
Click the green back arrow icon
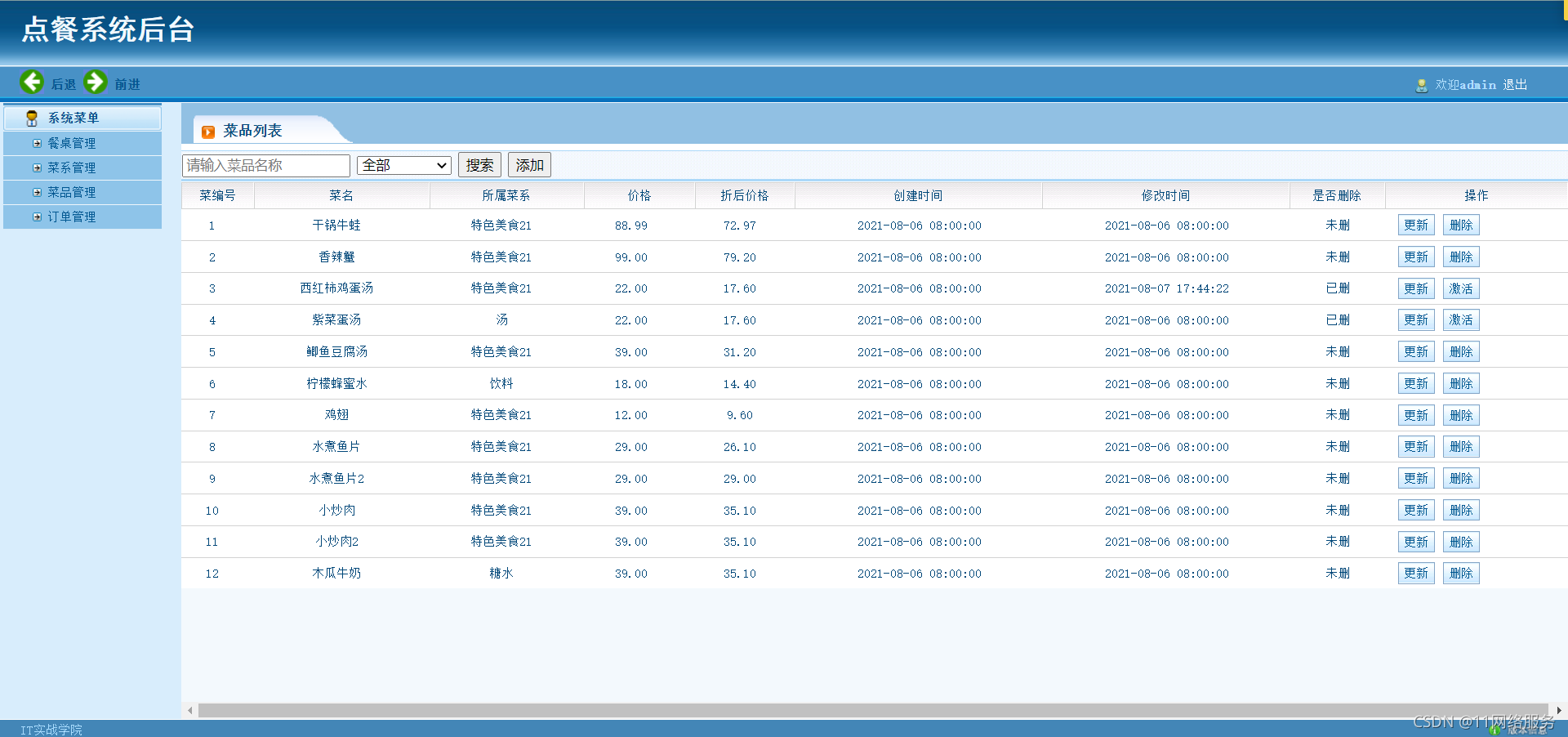coord(32,82)
